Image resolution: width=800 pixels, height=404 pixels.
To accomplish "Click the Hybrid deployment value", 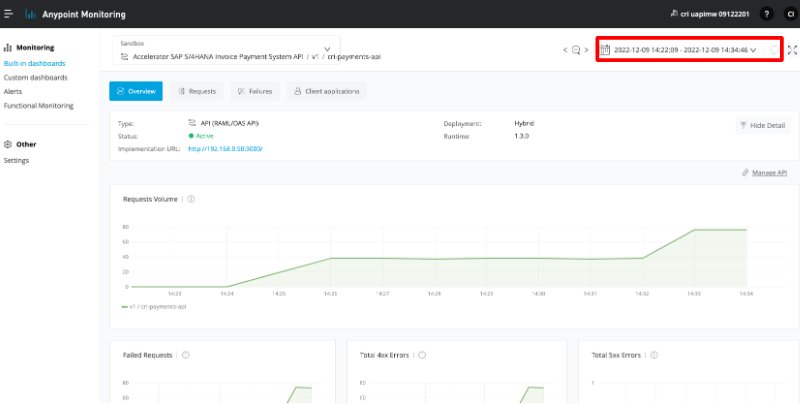I will coord(524,123).
